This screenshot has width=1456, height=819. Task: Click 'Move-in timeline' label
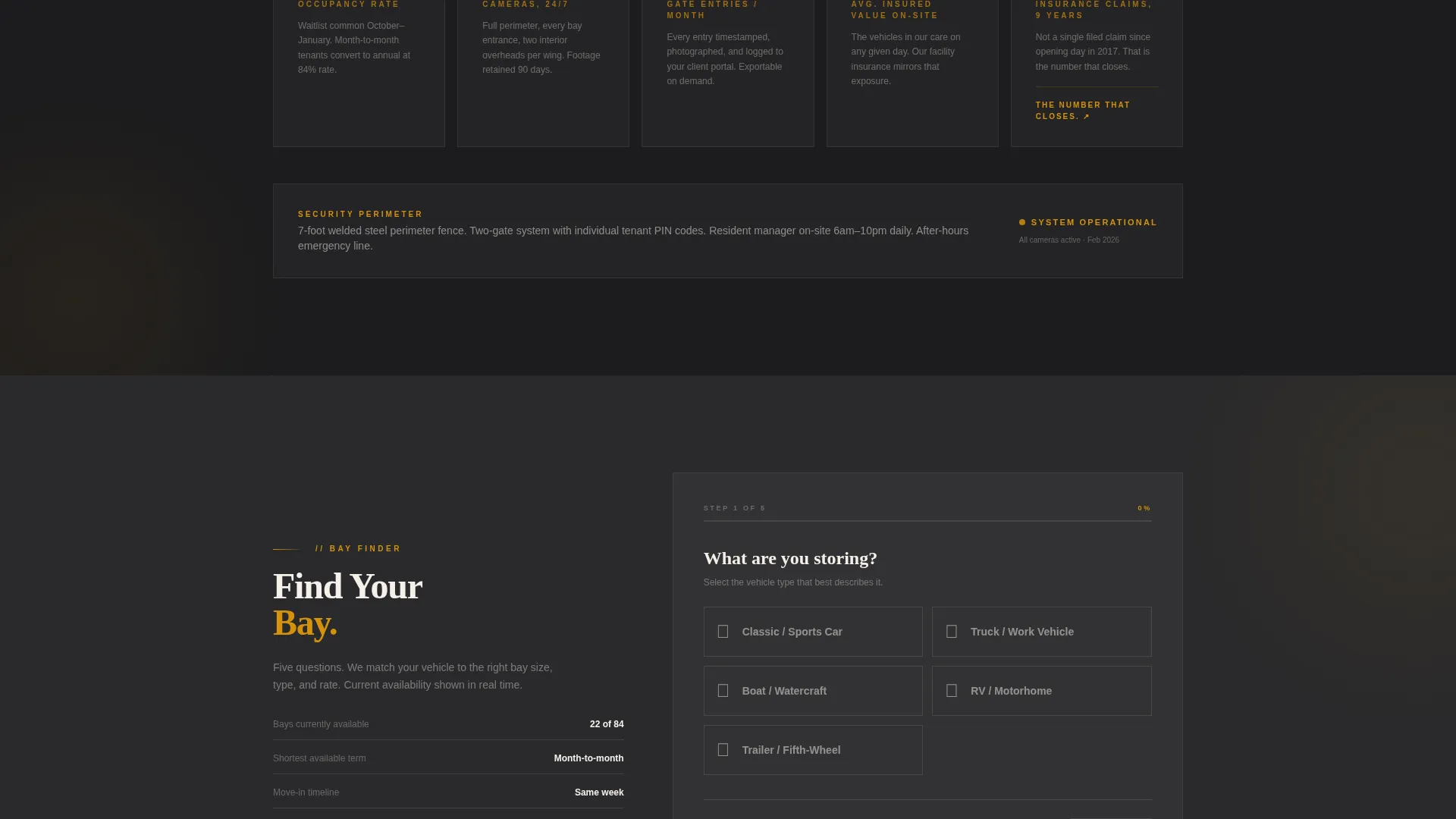pyautogui.click(x=306, y=792)
